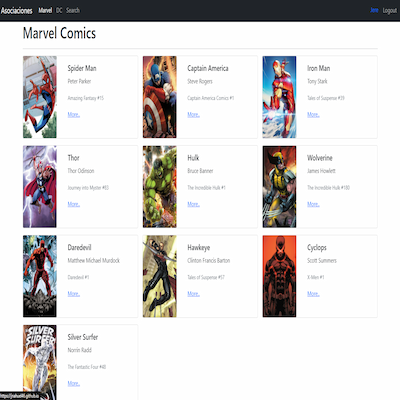Follow the More link for Wolverine
400x400 pixels.
(313, 204)
